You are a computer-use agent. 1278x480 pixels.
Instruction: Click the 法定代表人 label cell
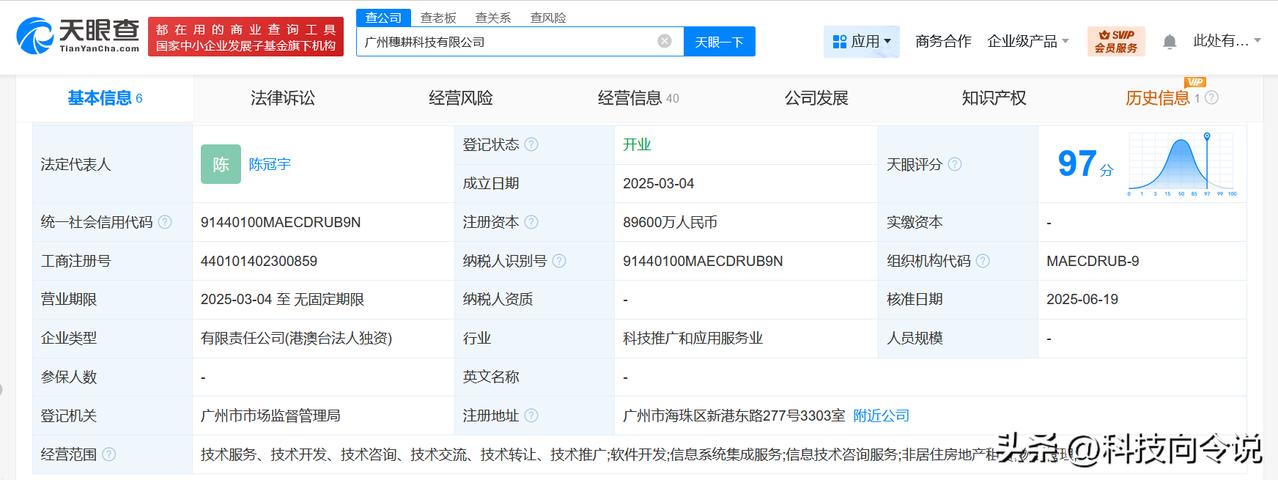pyautogui.click(x=113, y=164)
